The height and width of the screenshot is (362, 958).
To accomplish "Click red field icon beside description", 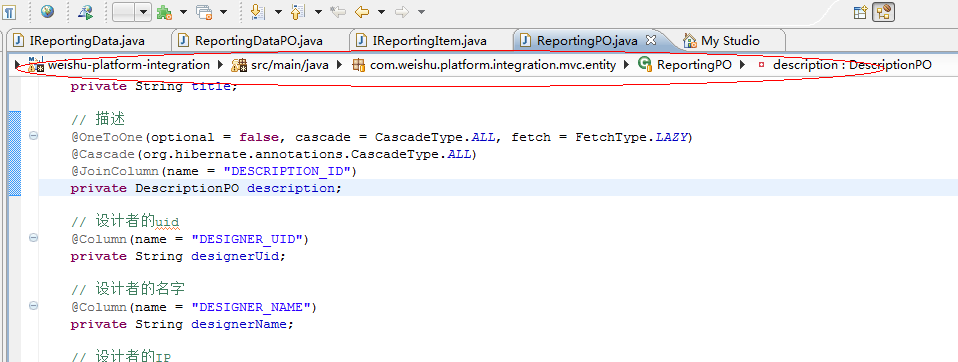I will coord(761,64).
